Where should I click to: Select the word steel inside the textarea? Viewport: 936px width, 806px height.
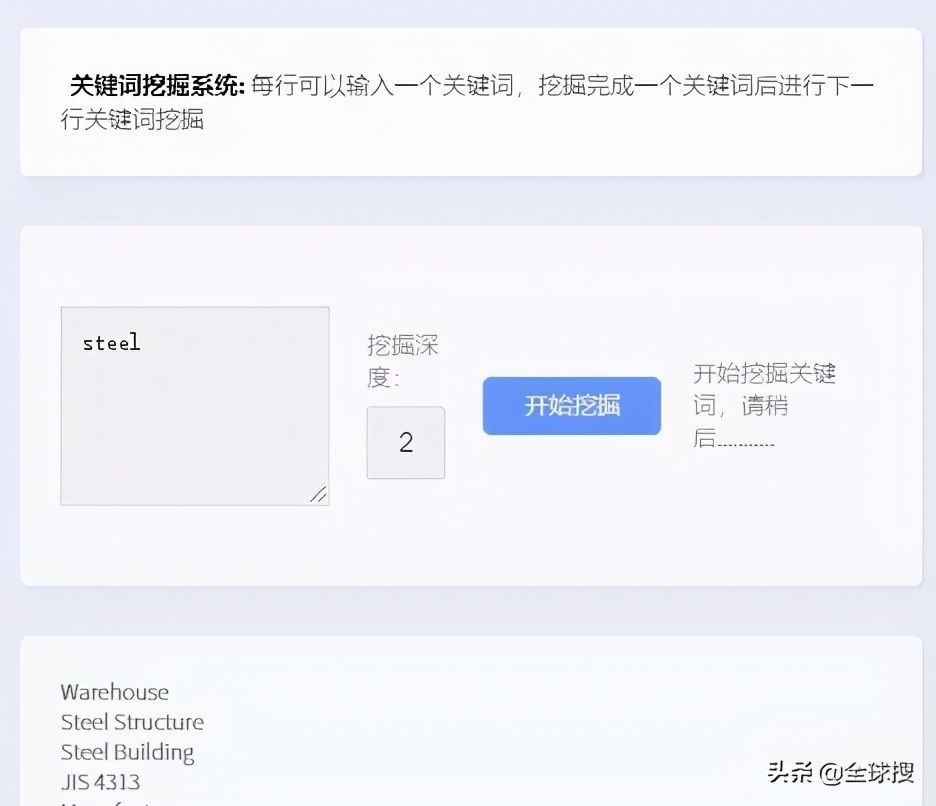coord(111,343)
